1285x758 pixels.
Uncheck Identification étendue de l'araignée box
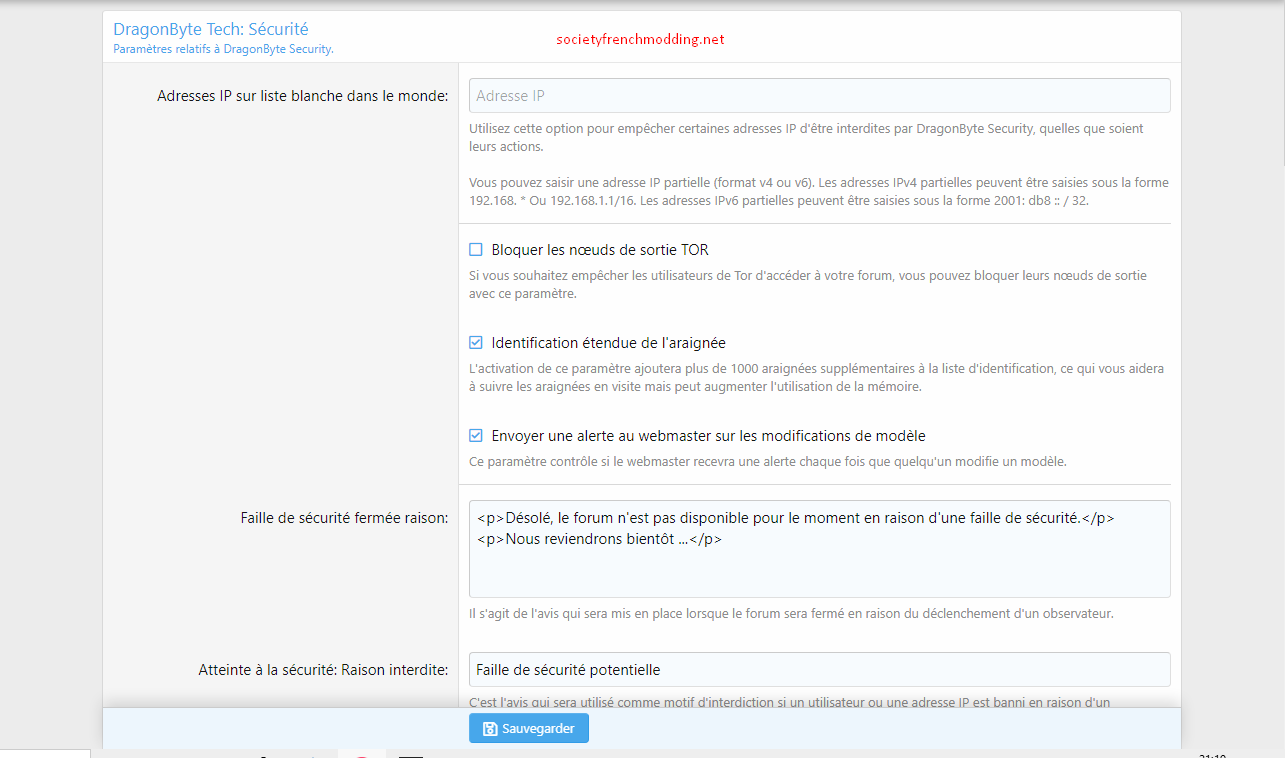(x=476, y=343)
